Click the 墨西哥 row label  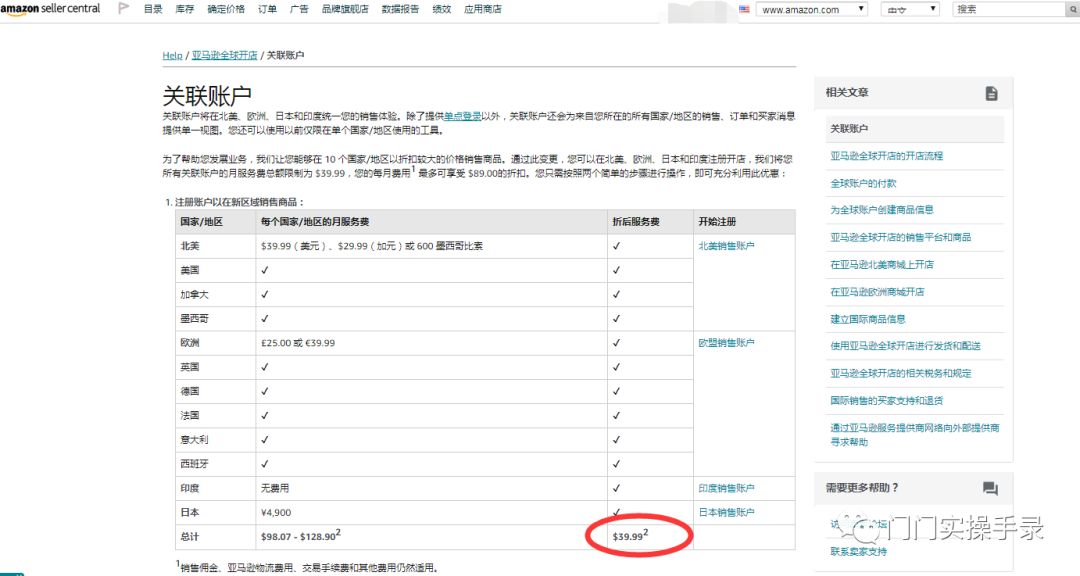click(x=194, y=318)
